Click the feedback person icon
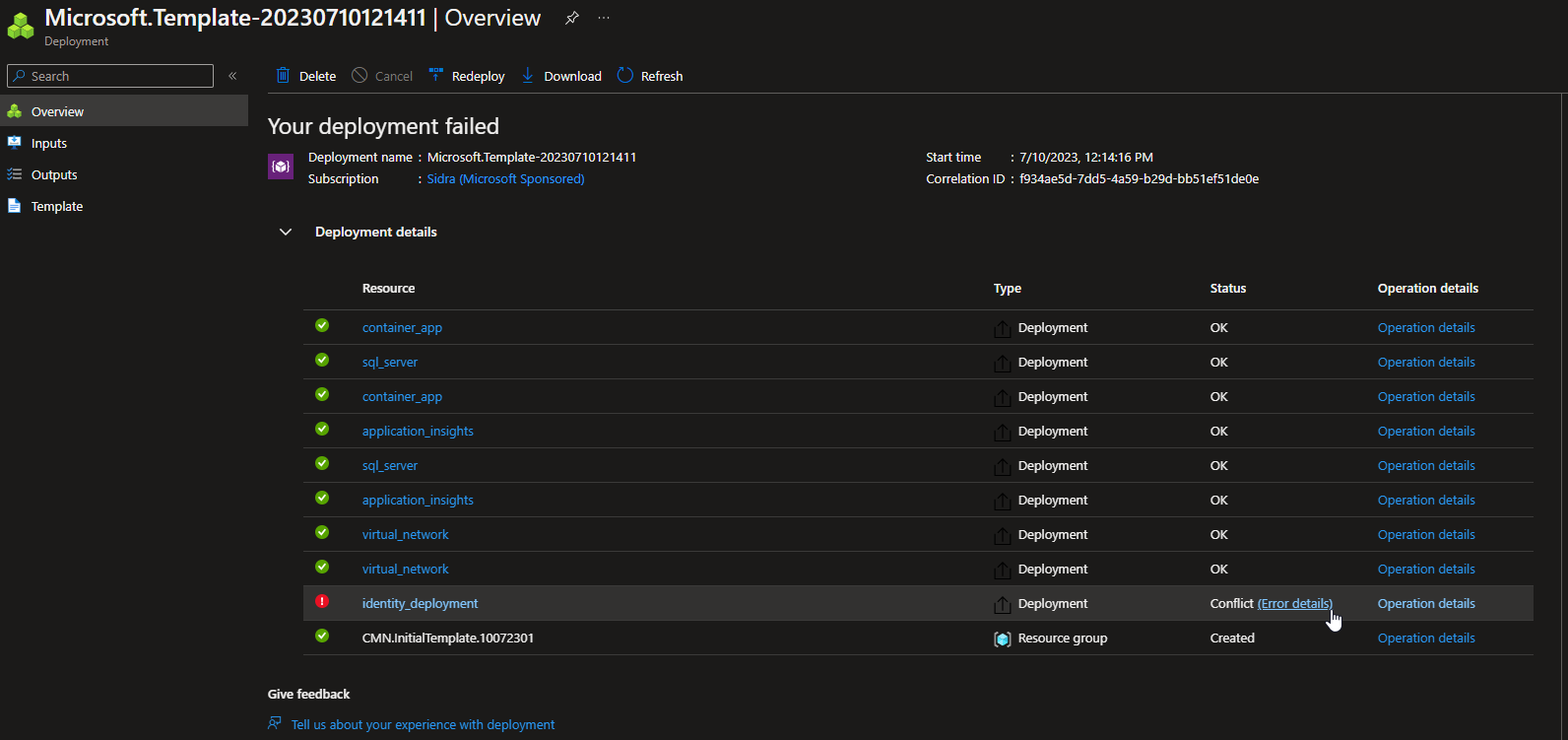 (275, 724)
